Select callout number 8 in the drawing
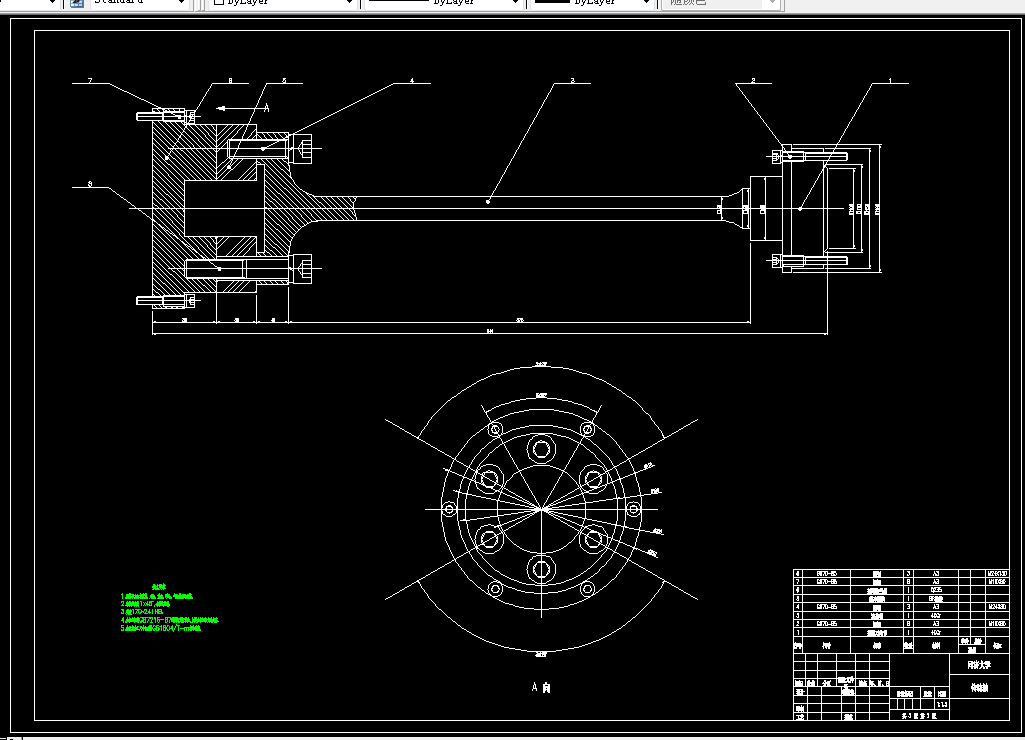 point(230,80)
